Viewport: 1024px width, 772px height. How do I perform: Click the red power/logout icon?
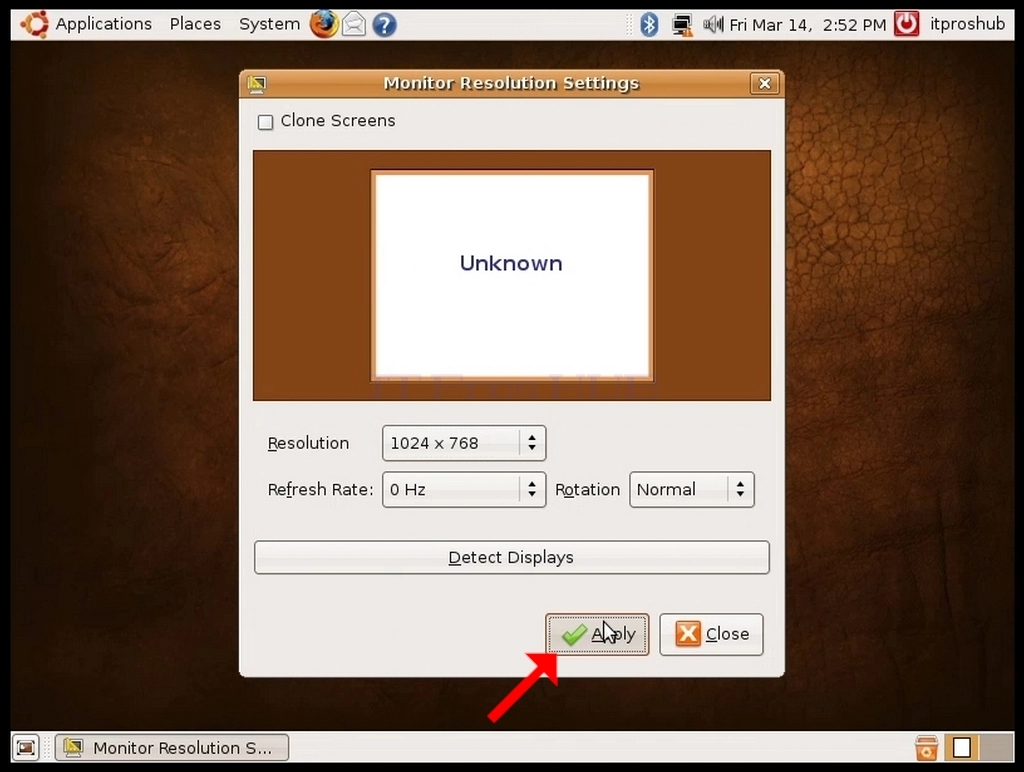pyautogui.click(x=906, y=24)
